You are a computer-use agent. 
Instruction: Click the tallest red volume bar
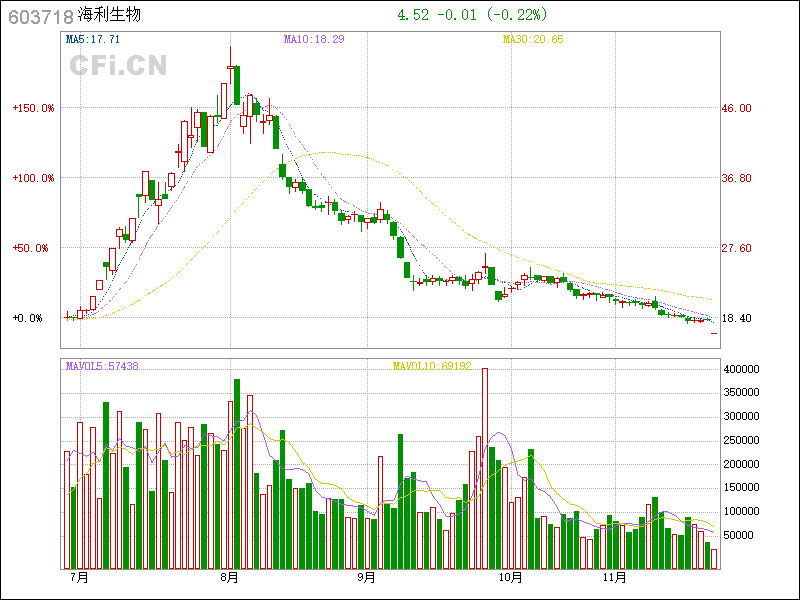484,468
